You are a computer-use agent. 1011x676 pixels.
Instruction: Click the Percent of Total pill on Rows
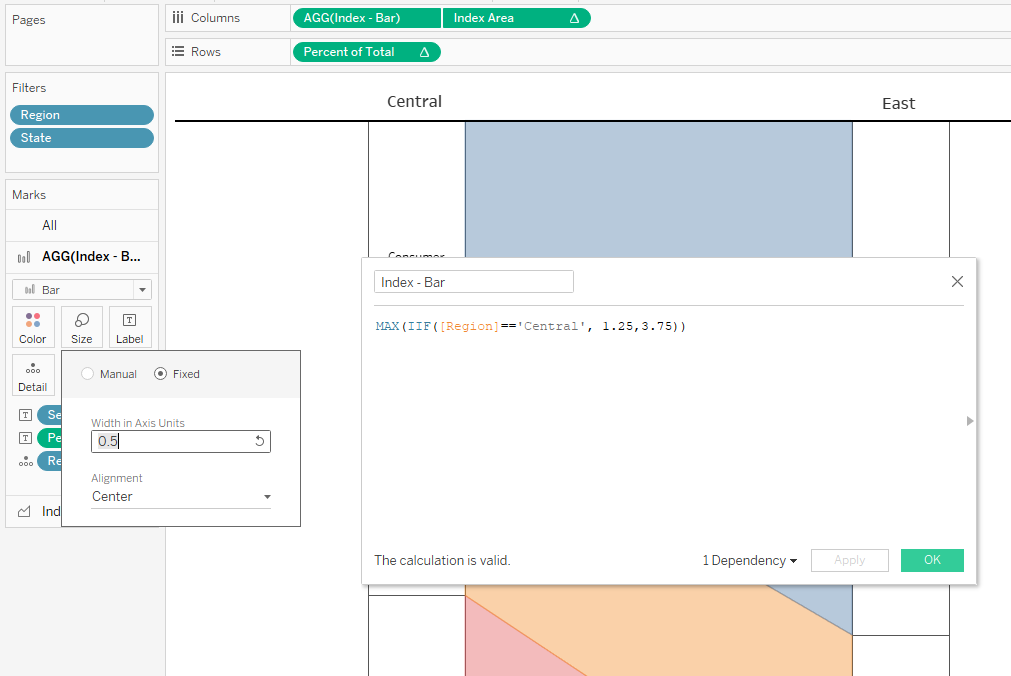pos(366,52)
